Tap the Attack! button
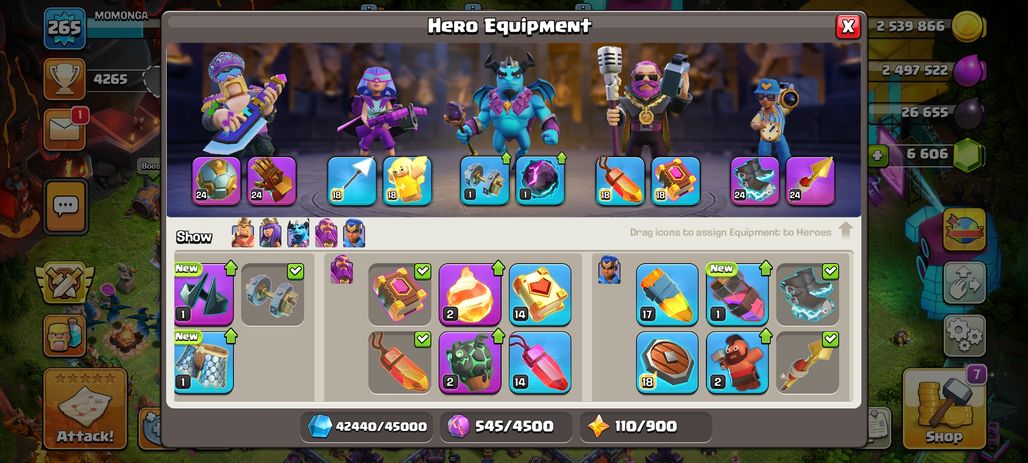This screenshot has width=1028, height=463. (x=85, y=409)
